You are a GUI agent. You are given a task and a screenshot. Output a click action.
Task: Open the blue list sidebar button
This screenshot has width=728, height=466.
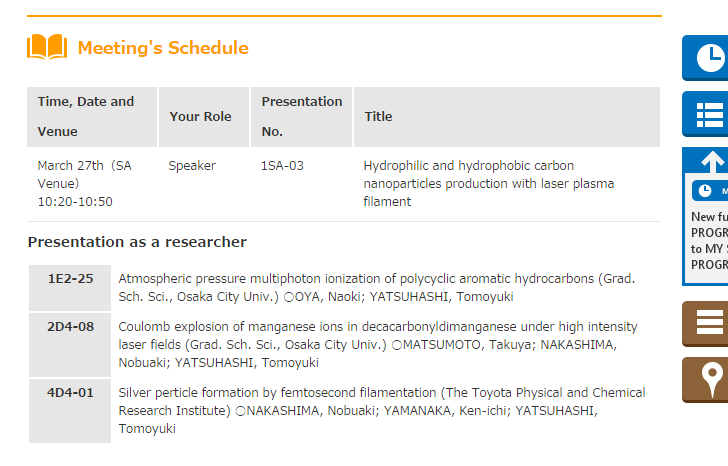[x=709, y=114]
